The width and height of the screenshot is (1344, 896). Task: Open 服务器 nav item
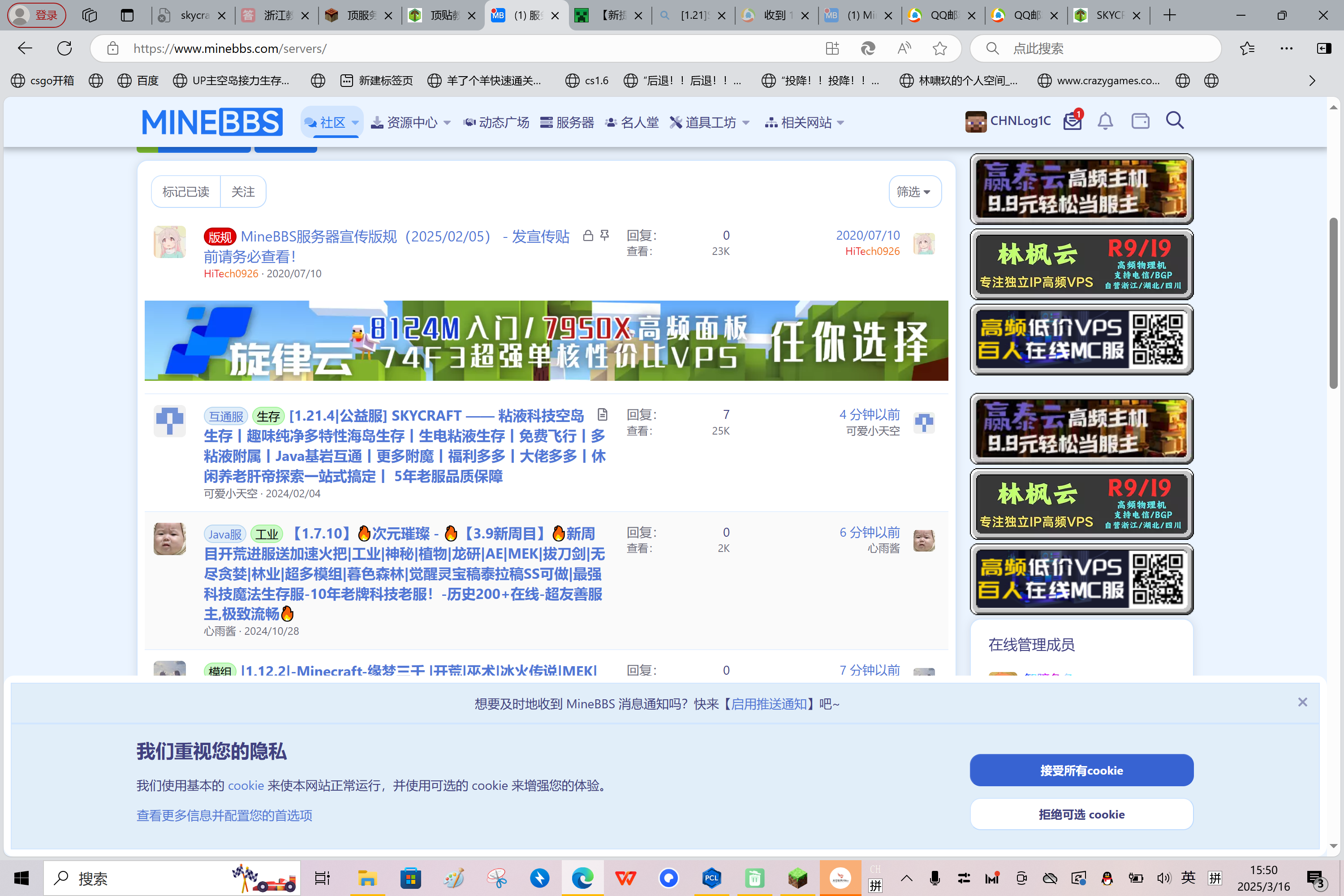click(567, 122)
